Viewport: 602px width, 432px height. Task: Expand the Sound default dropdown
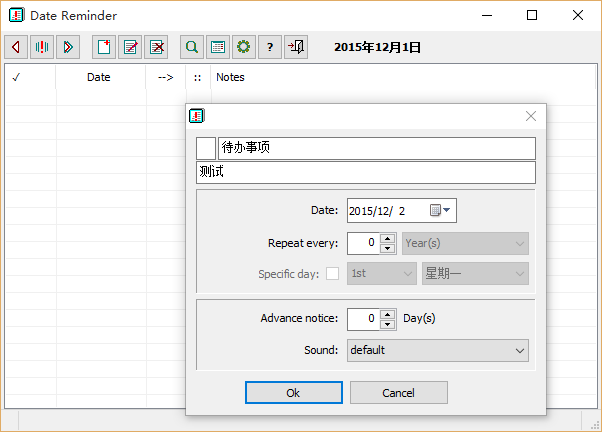tap(438, 350)
